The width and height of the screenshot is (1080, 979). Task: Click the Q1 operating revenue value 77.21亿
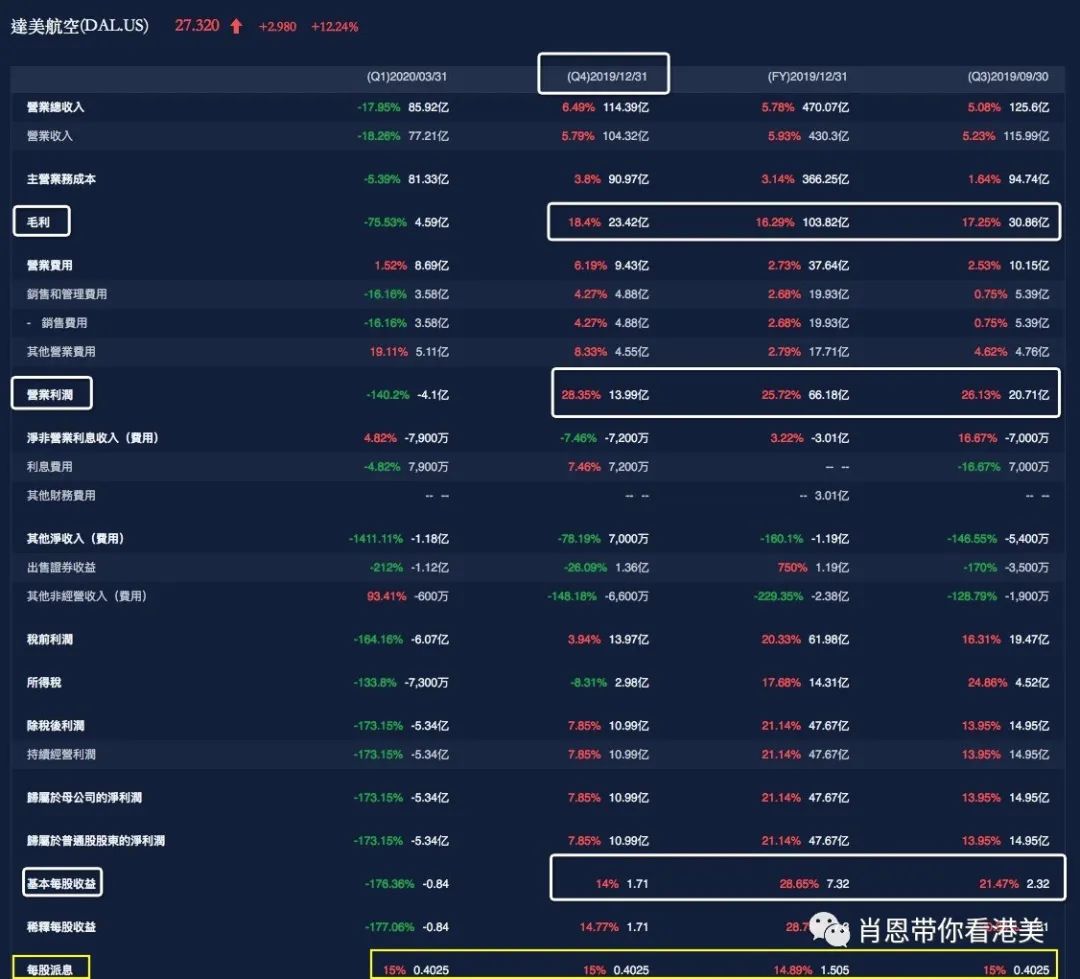coord(428,136)
